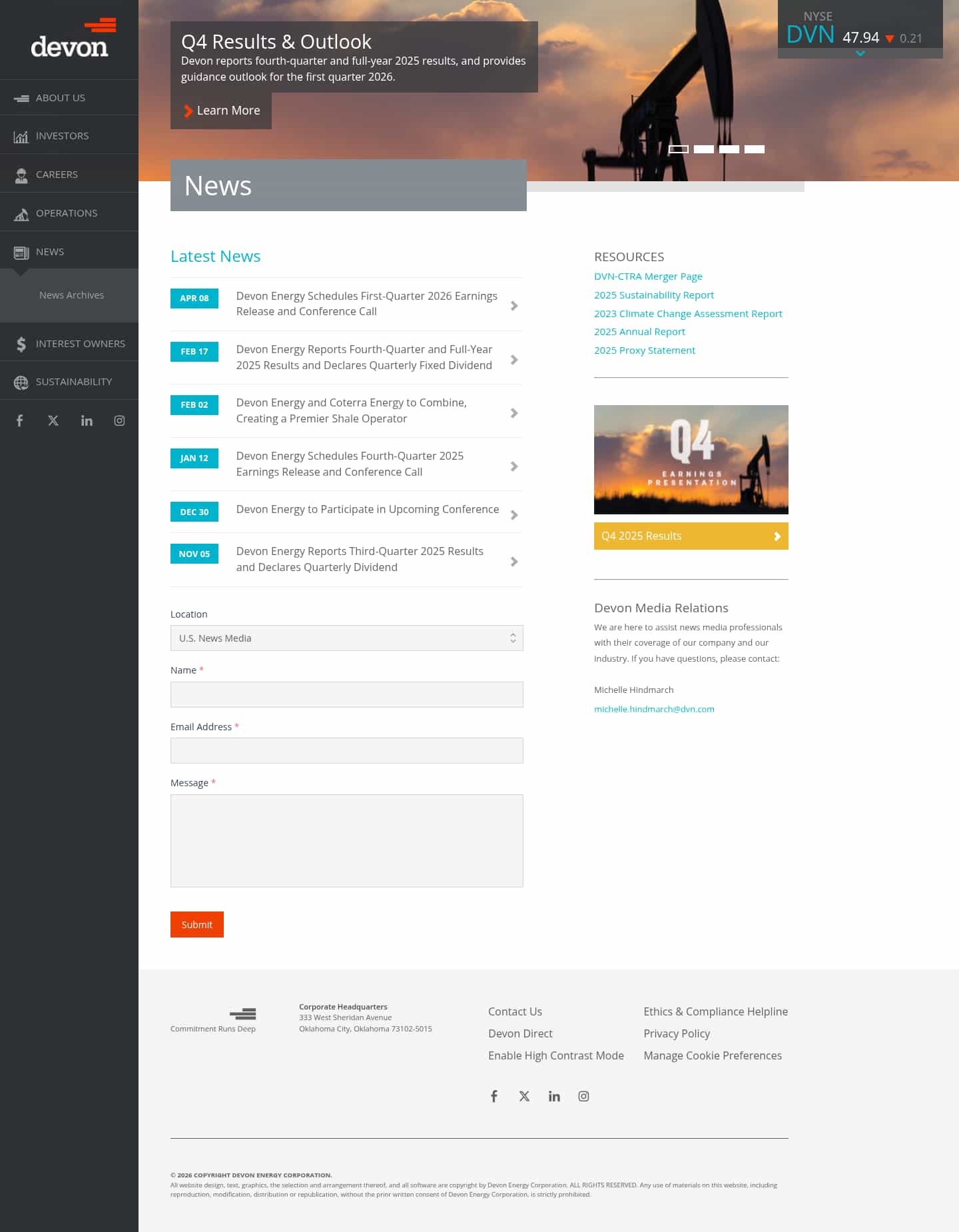Click the Careers worker icon
959x1232 pixels.
pyautogui.click(x=21, y=175)
